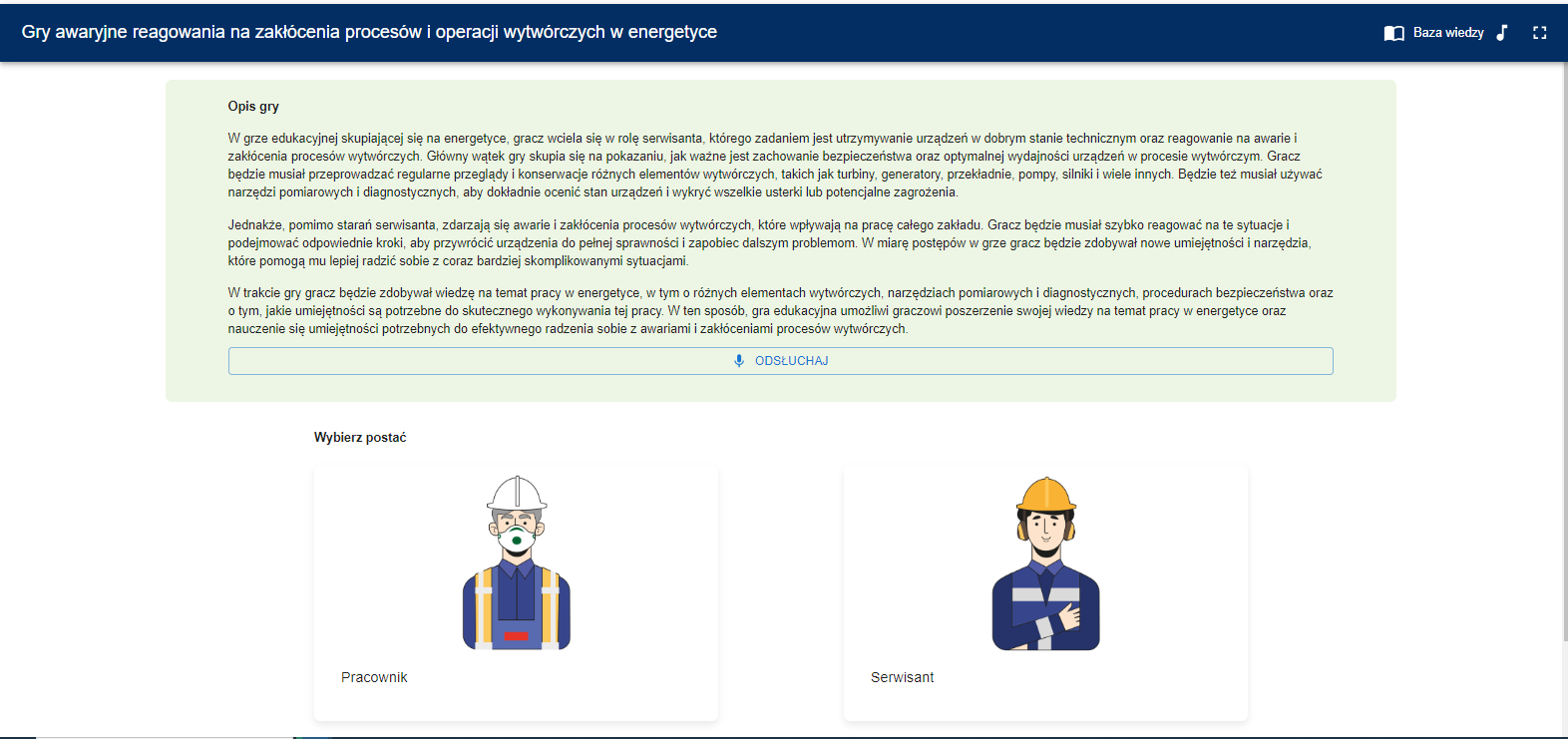Click the paragraph starting with "Jednakże"
This screenshot has height=739, width=1568.
point(768,242)
